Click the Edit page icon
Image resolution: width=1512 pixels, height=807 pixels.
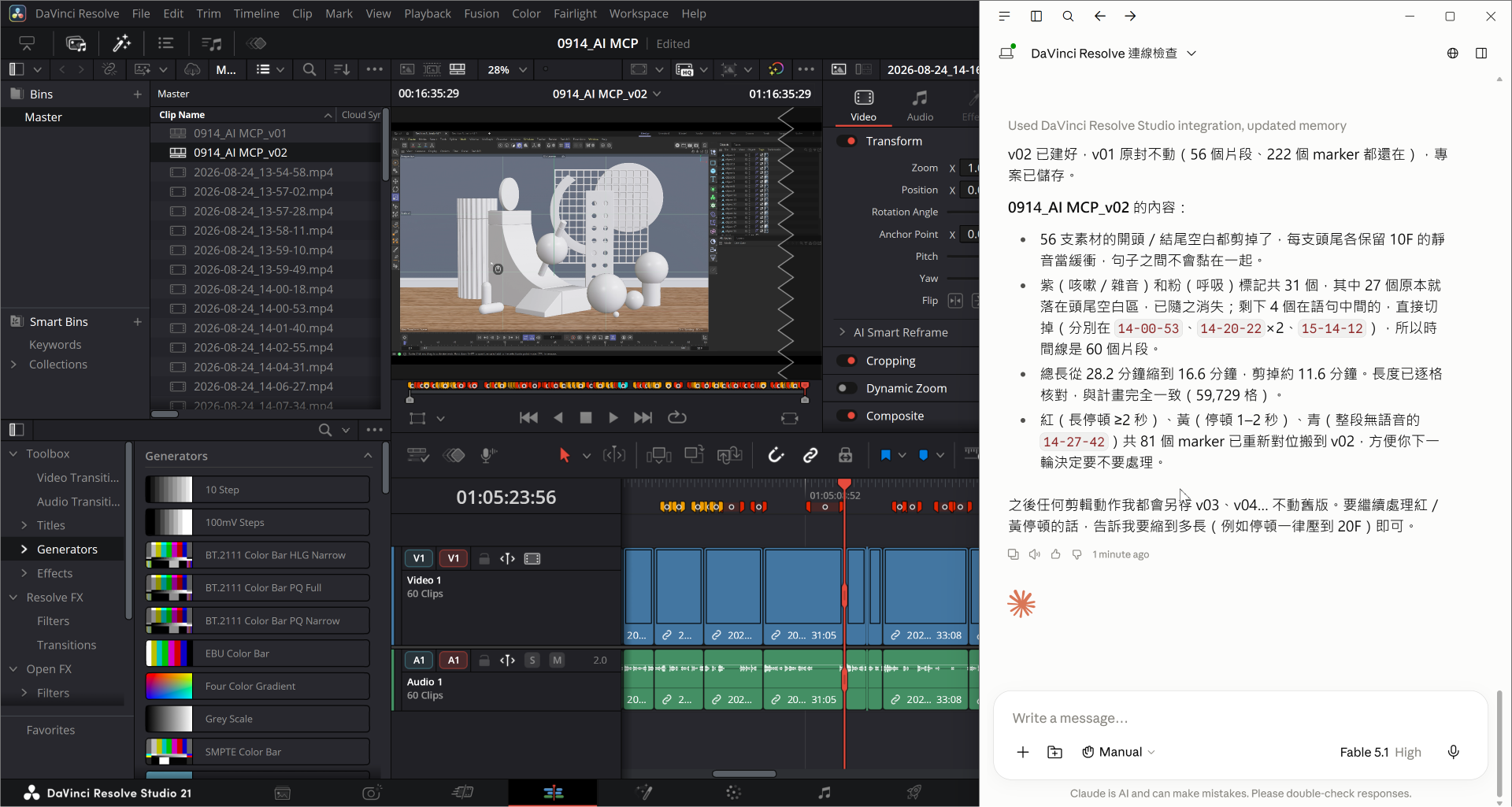pyautogui.click(x=554, y=793)
